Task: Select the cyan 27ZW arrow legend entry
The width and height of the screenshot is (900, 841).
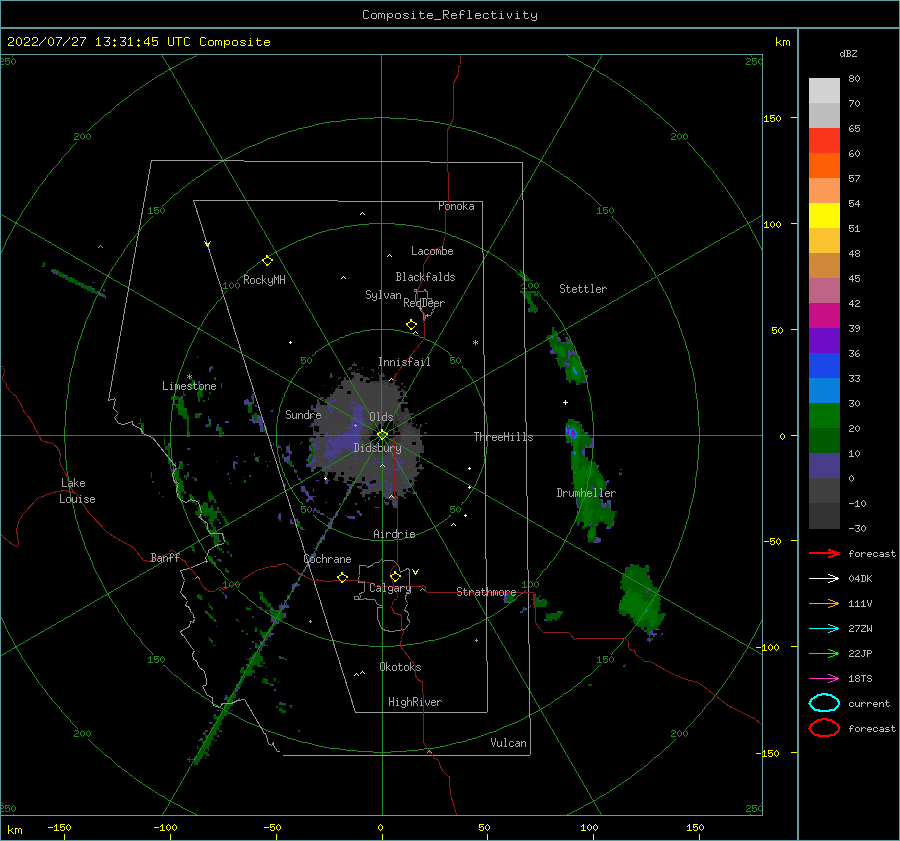Action: 824,629
